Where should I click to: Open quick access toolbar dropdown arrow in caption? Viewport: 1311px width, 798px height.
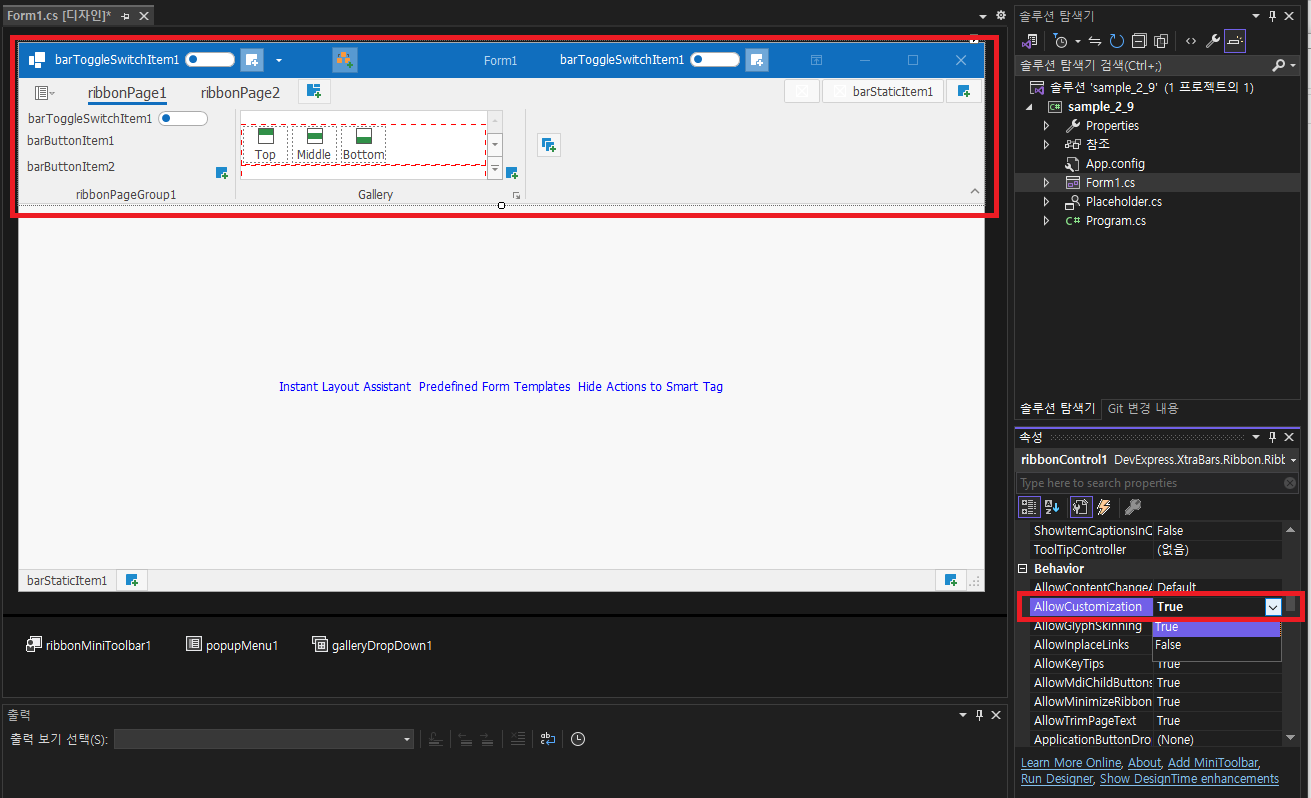point(279,61)
